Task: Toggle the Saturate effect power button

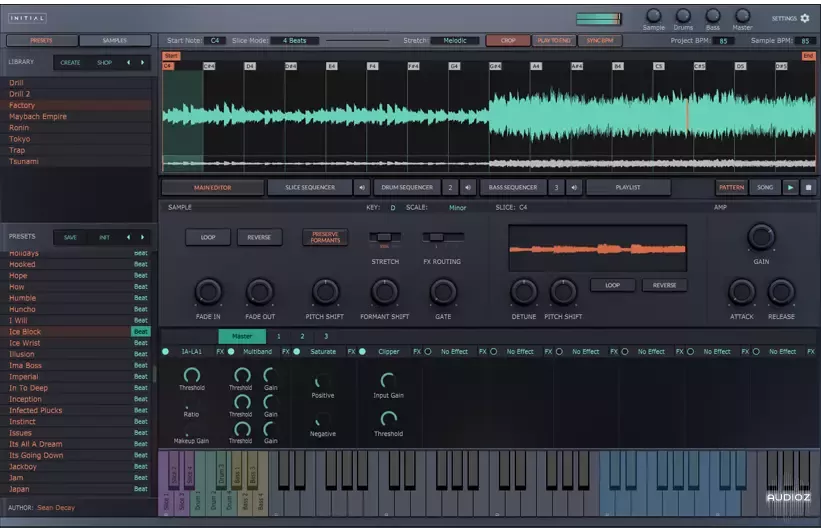Action: tap(296, 351)
